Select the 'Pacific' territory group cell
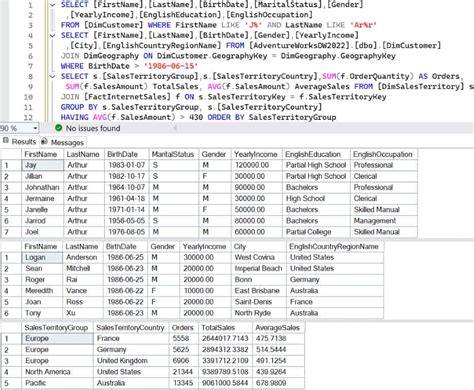474x390 pixels. pos(58,383)
